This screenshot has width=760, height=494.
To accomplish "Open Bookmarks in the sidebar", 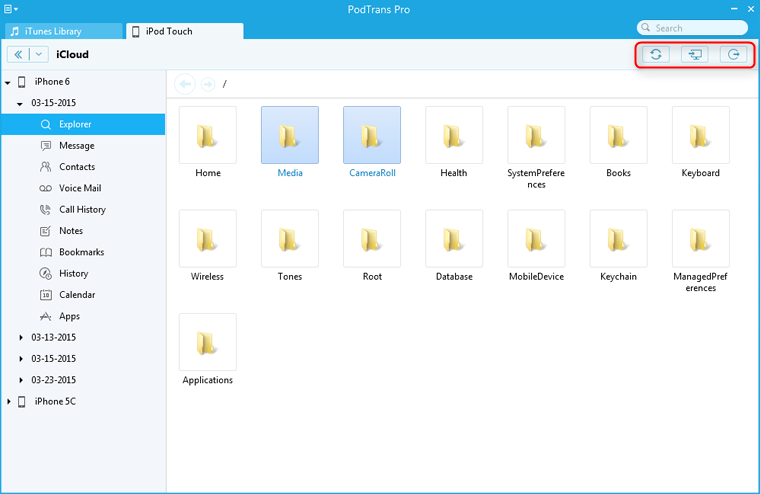I will (81, 252).
